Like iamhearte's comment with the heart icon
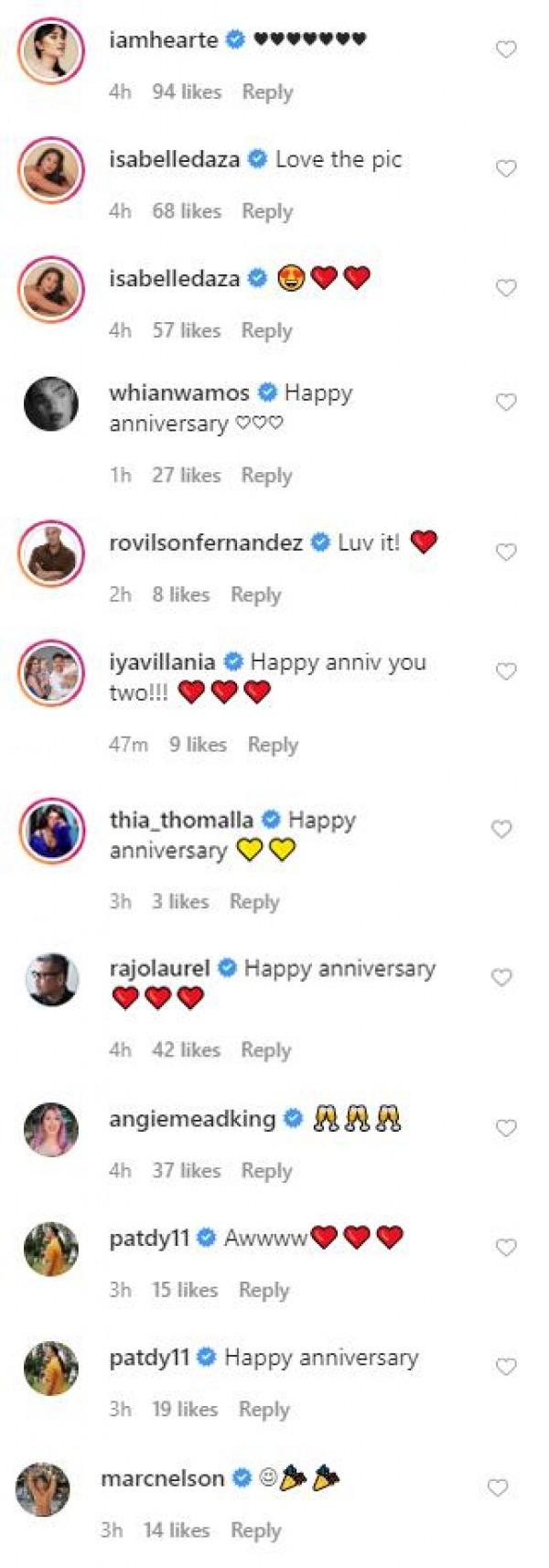The height and width of the screenshot is (1568, 549). [x=506, y=49]
